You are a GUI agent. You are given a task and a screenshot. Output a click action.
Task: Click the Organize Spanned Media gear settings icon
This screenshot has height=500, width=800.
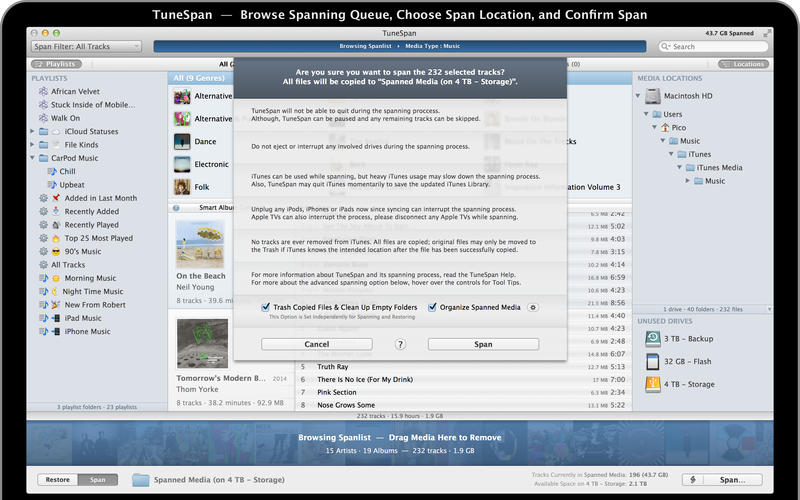[533, 307]
